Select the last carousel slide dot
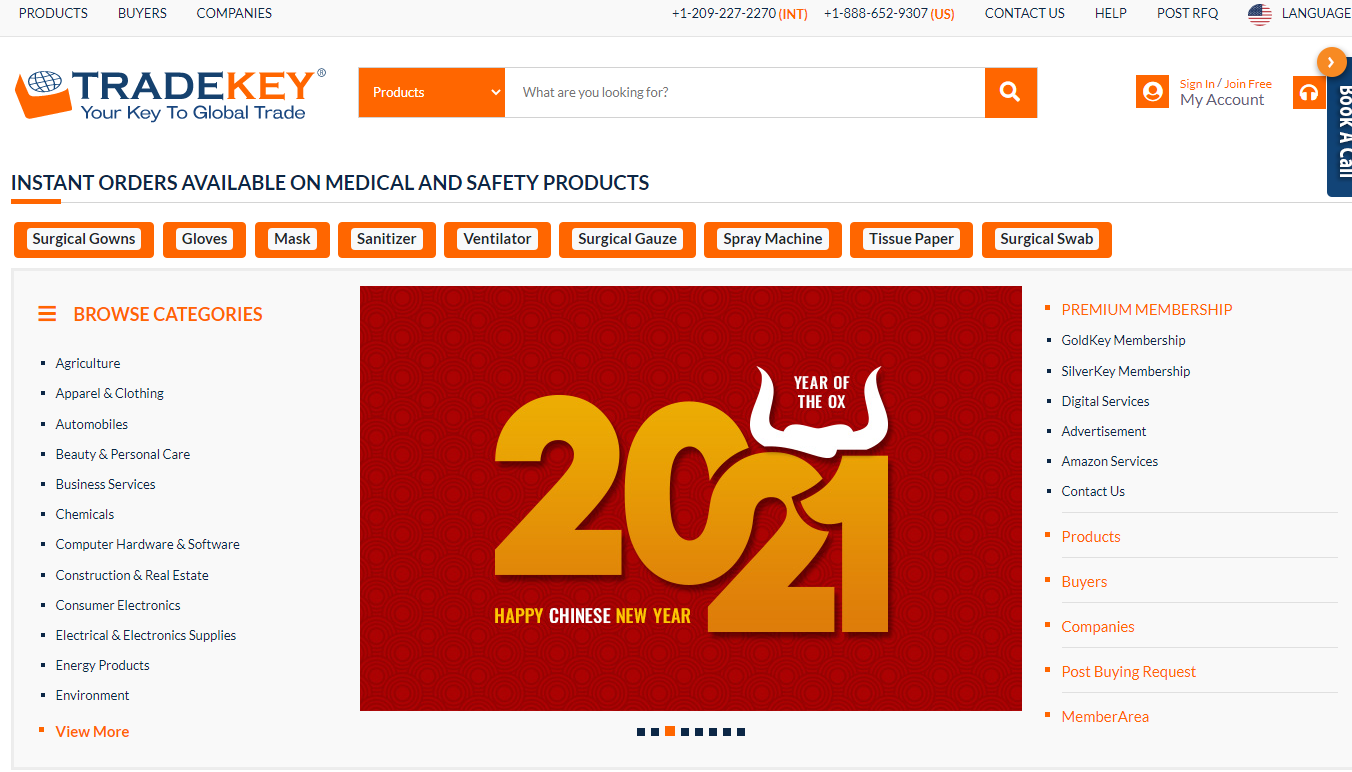This screenshot has height=772, width=1352. click(x=741, y=732)
